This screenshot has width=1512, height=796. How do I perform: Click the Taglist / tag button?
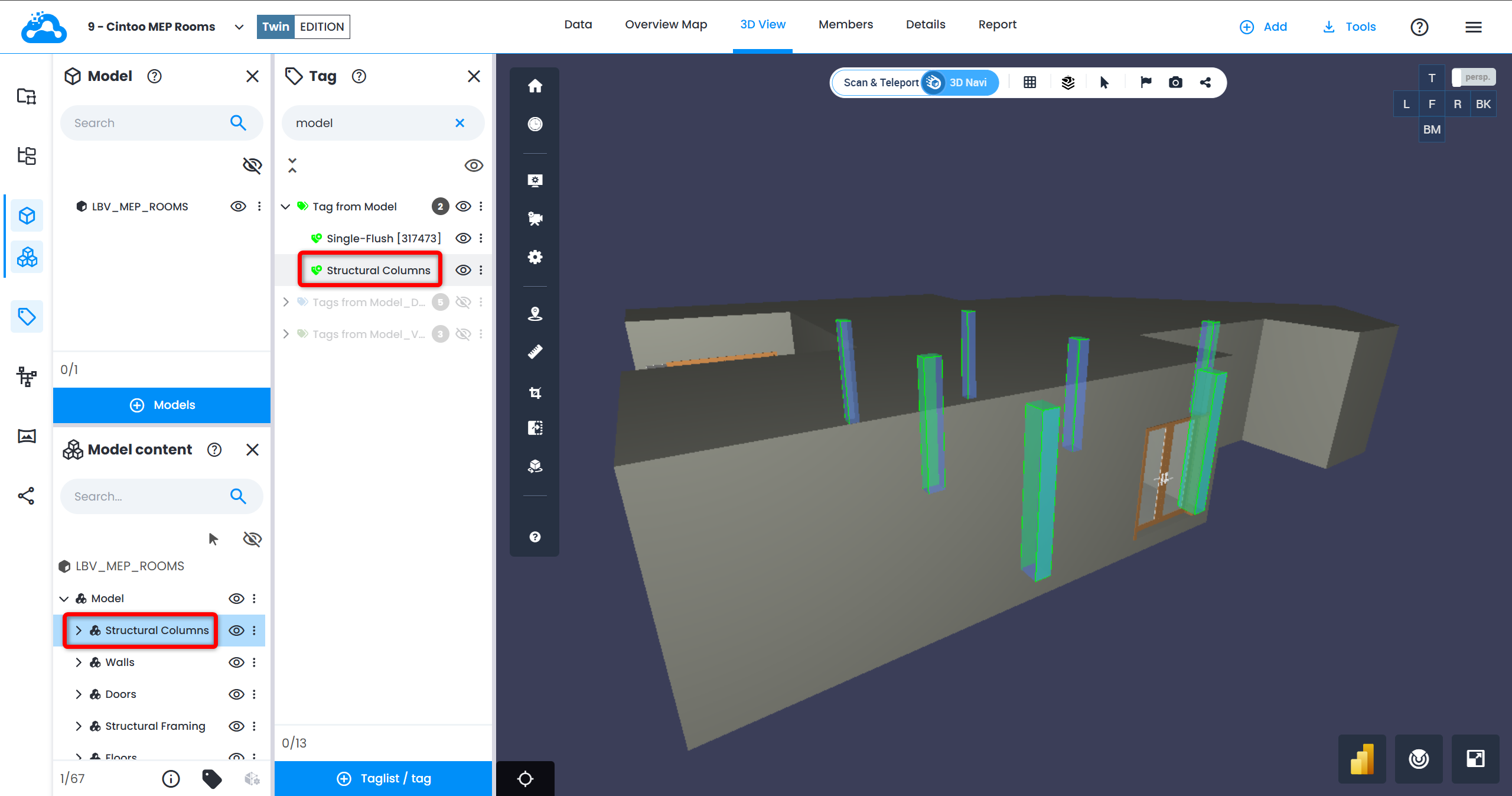383,778
